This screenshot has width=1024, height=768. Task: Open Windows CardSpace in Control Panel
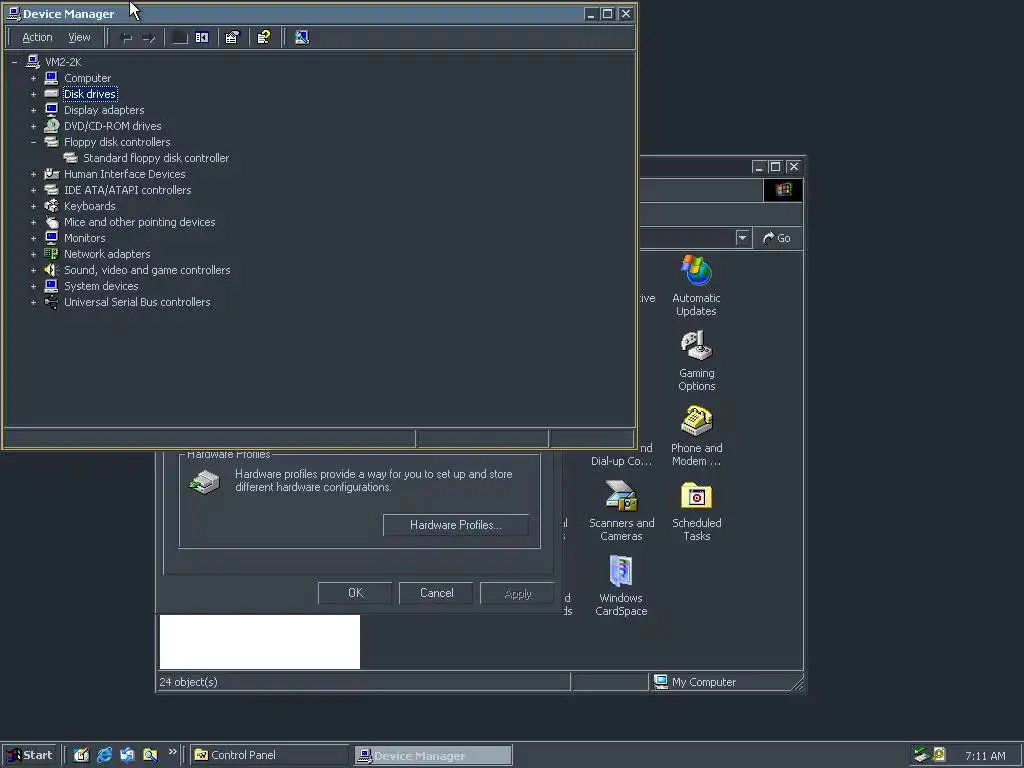pos(621,586)
